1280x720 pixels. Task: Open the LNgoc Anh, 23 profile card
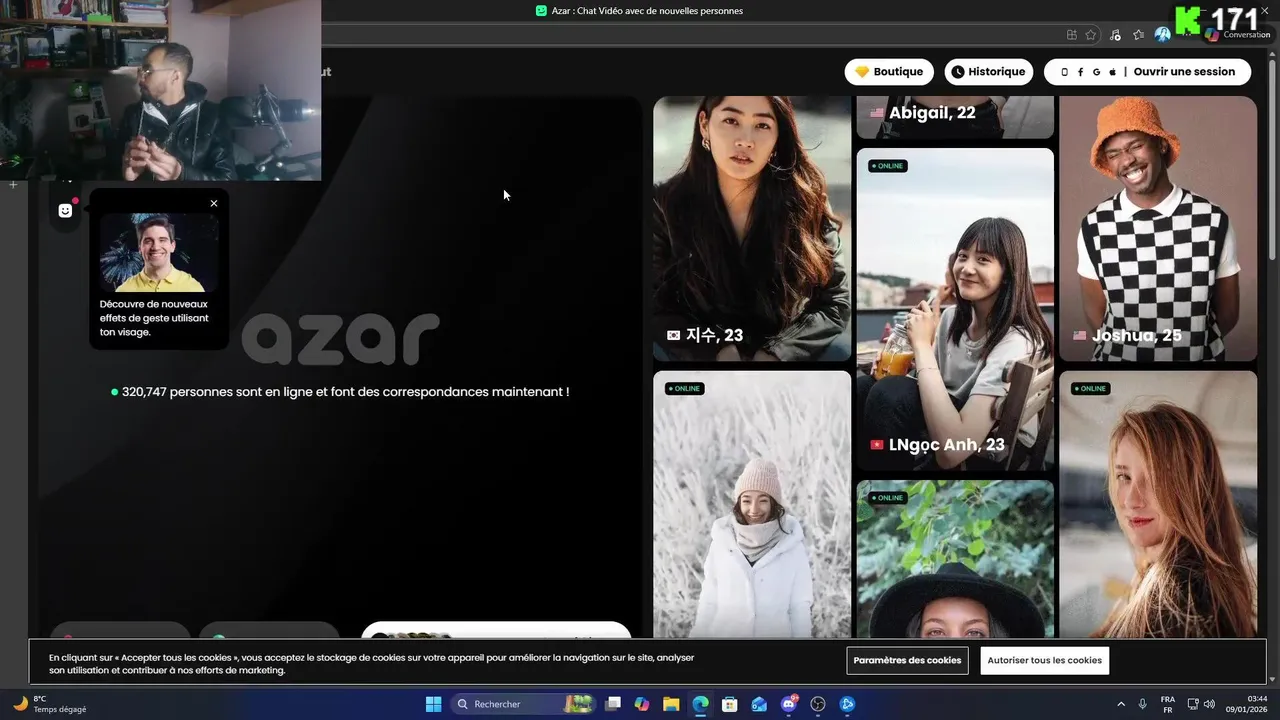pyautogui.click(x=955, y=309)
